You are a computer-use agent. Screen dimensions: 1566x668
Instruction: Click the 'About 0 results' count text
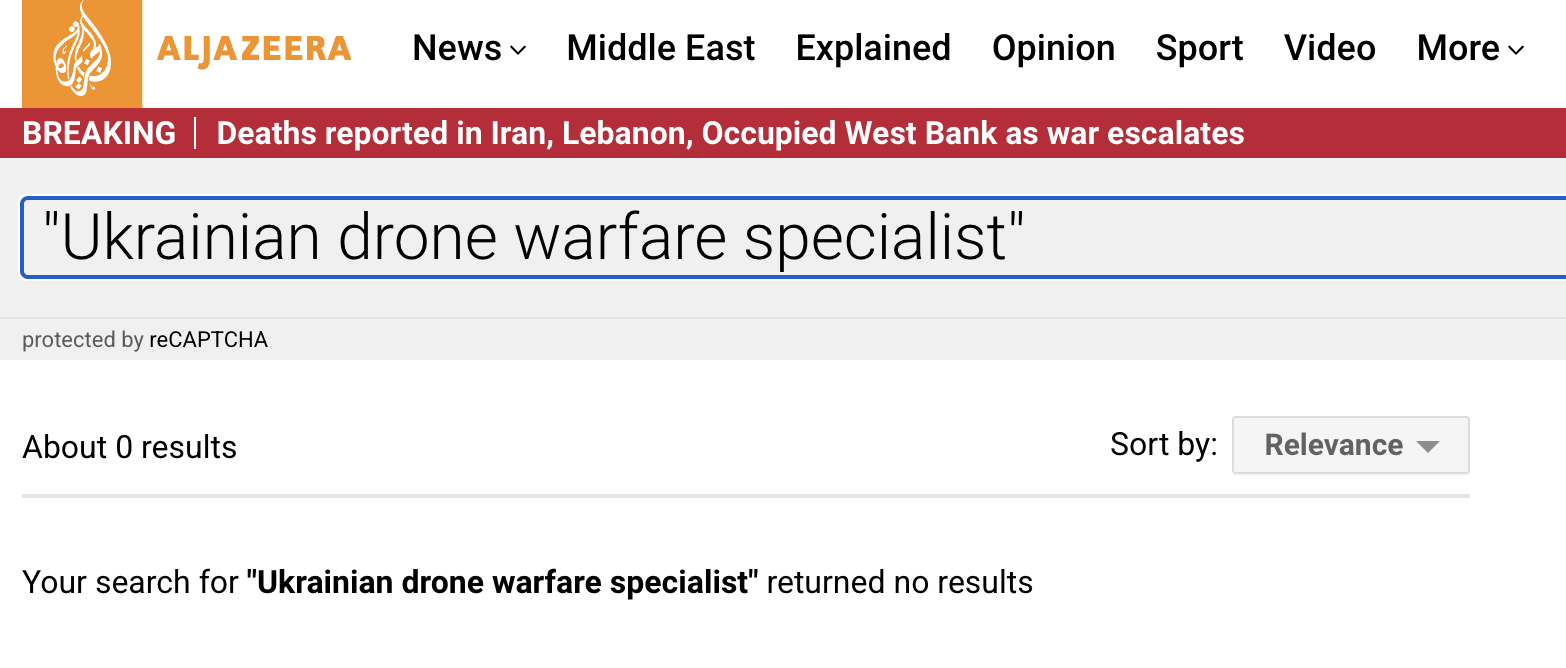(x=130, y=447)
